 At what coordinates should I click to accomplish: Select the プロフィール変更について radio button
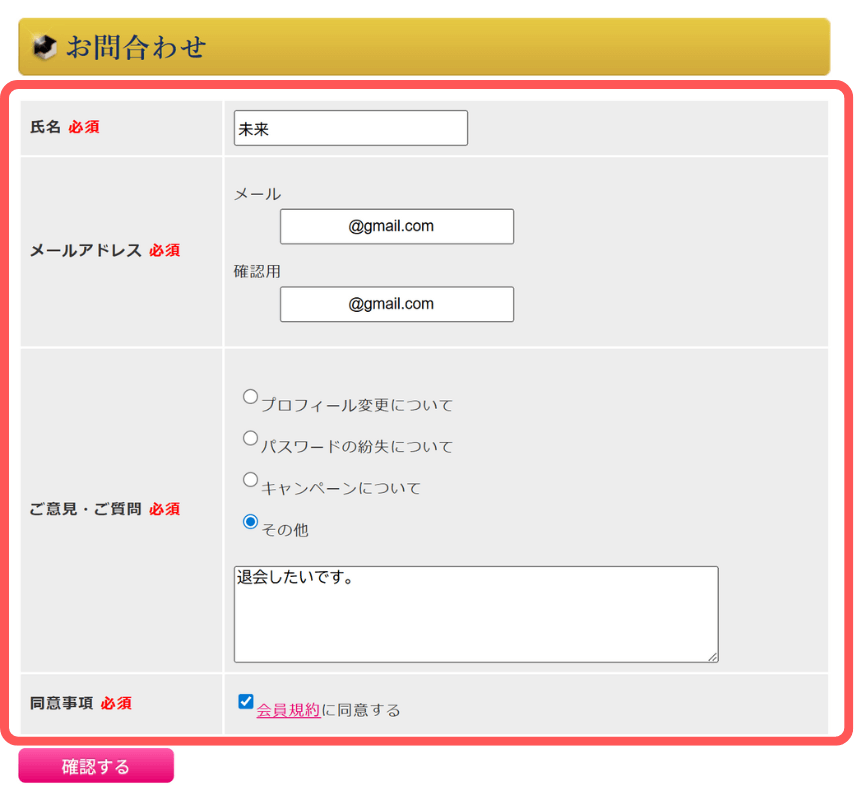[250, 397]
